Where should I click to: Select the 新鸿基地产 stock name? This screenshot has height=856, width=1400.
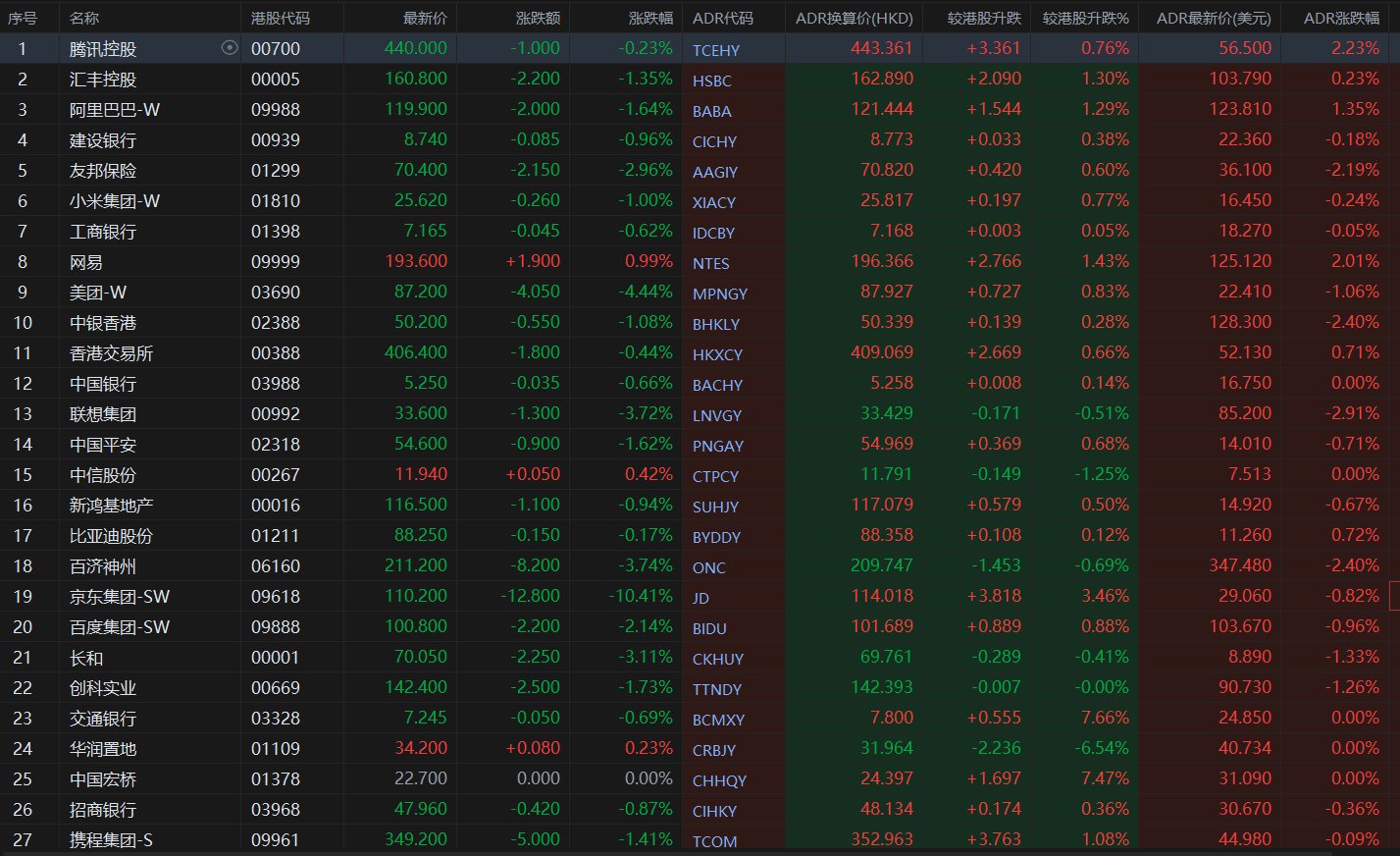[x=112, y=506]
